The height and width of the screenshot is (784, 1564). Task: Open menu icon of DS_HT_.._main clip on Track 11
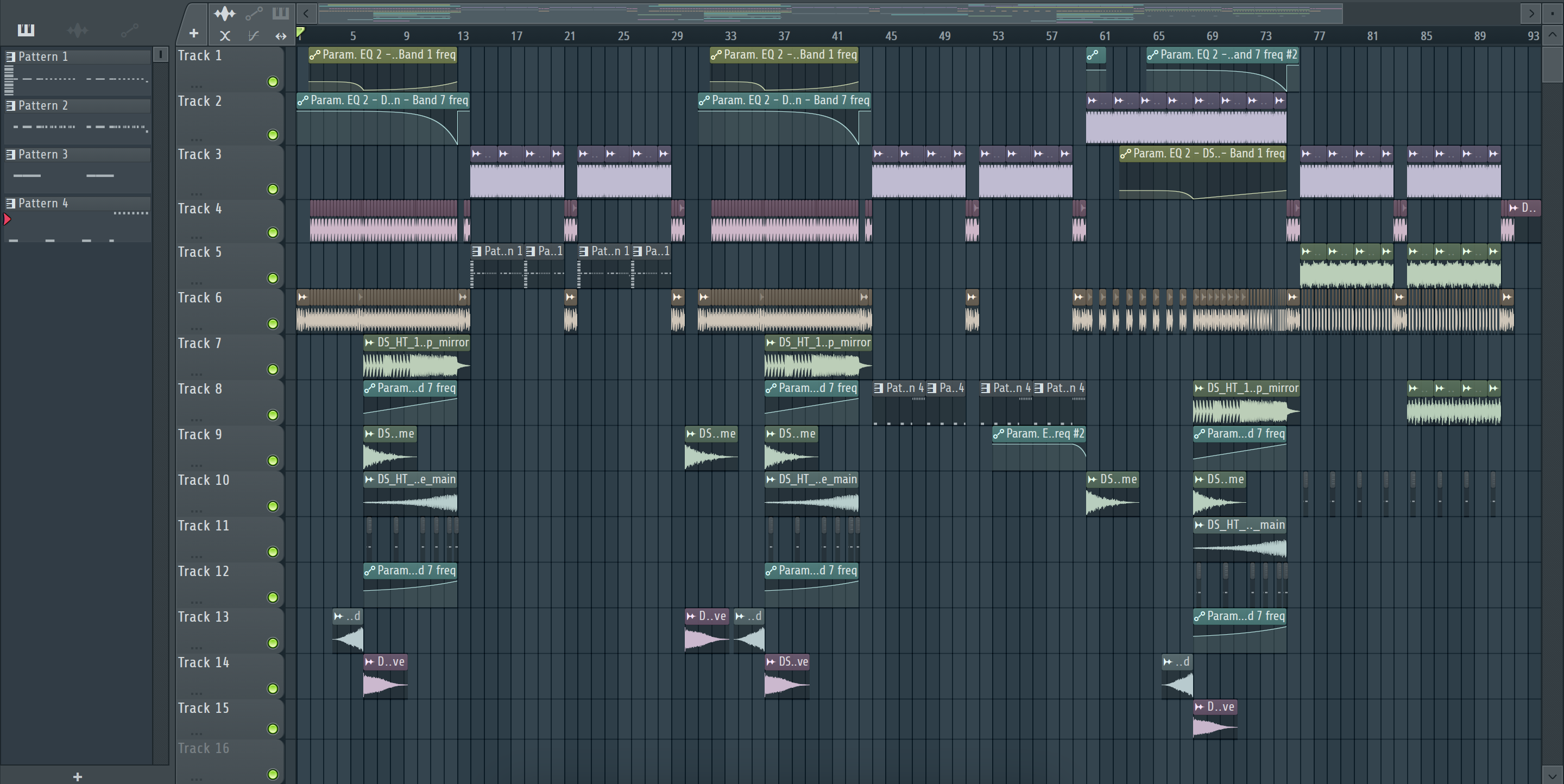(1199, 526)
